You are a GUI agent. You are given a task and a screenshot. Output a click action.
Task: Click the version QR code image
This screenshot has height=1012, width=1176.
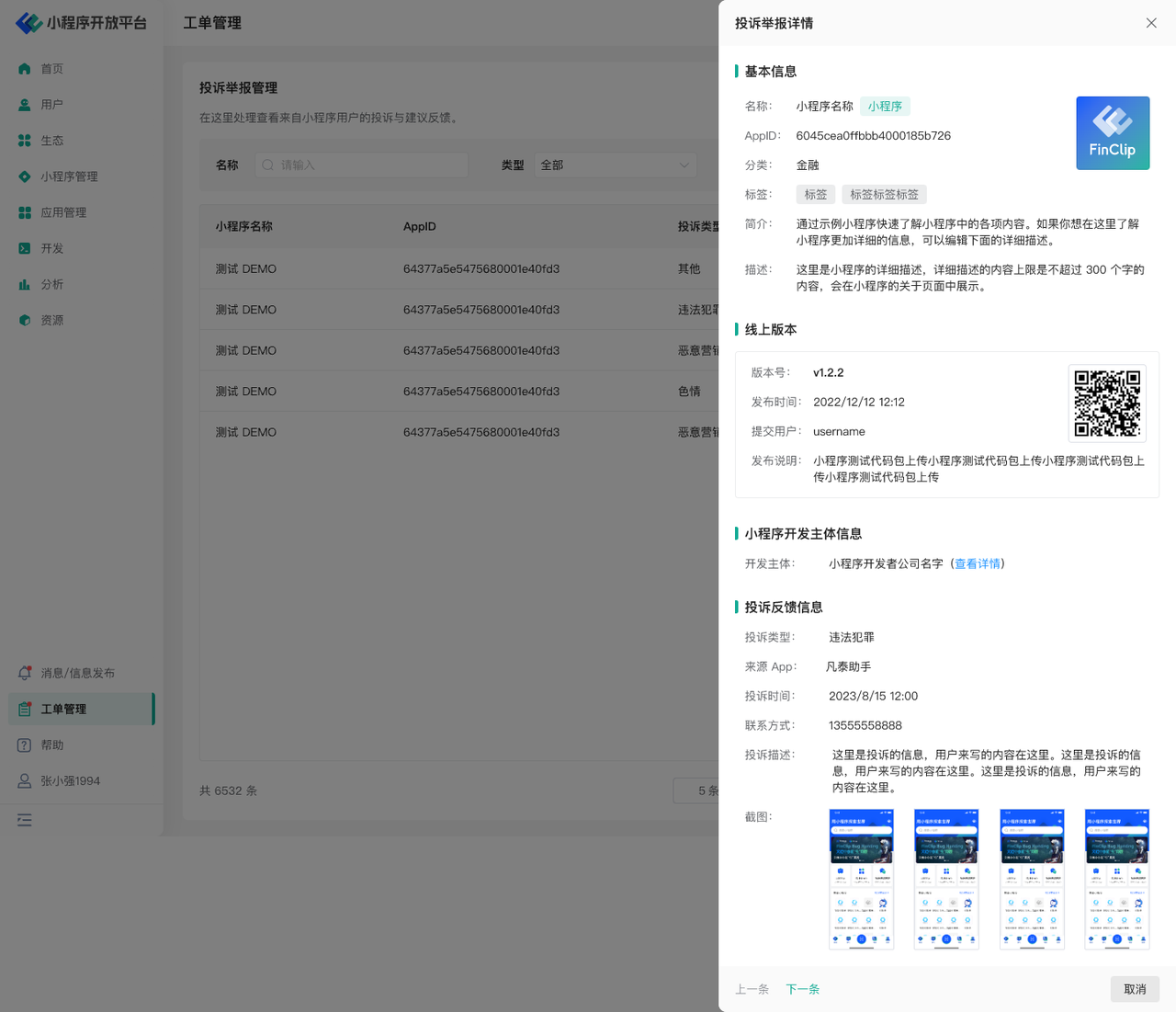click(1107, 404)
